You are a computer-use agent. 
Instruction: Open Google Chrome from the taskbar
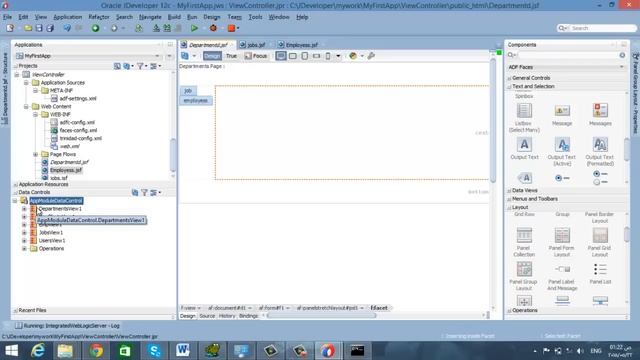[x=96, y=351]
